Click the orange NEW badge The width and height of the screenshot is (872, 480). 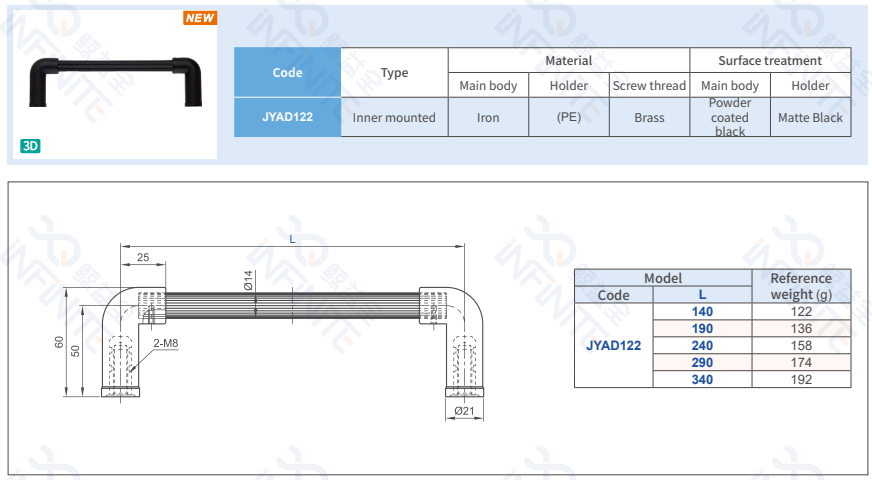point(200,18)
